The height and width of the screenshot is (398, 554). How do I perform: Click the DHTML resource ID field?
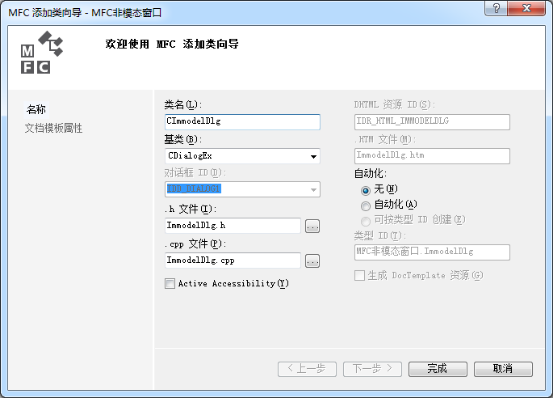(x=432, y=122)
